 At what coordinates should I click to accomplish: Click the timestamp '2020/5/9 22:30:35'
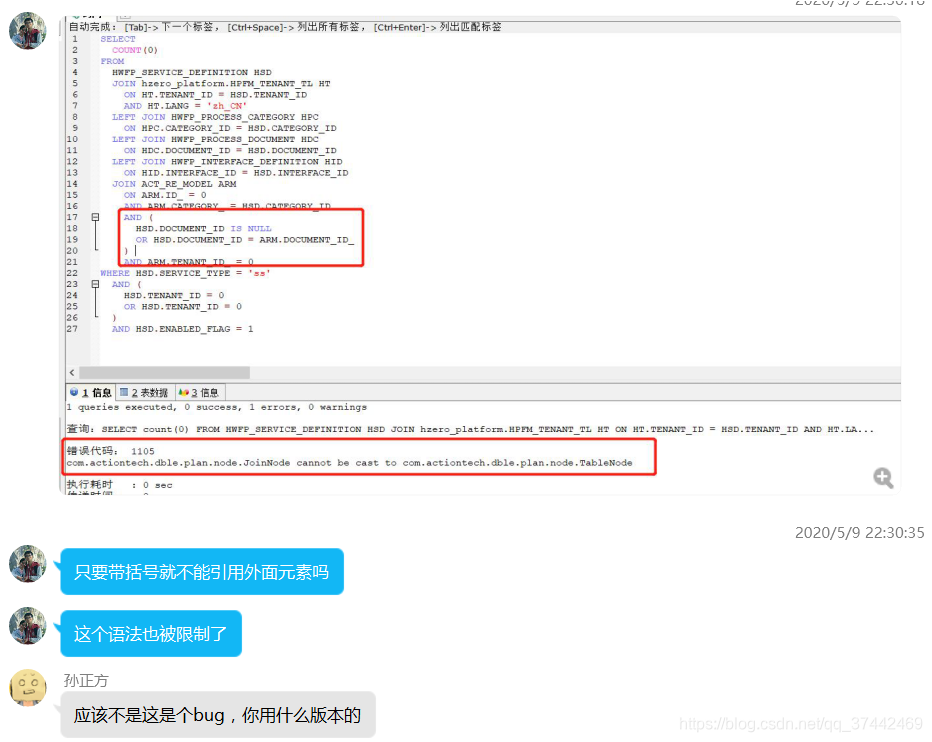point(859,533)
